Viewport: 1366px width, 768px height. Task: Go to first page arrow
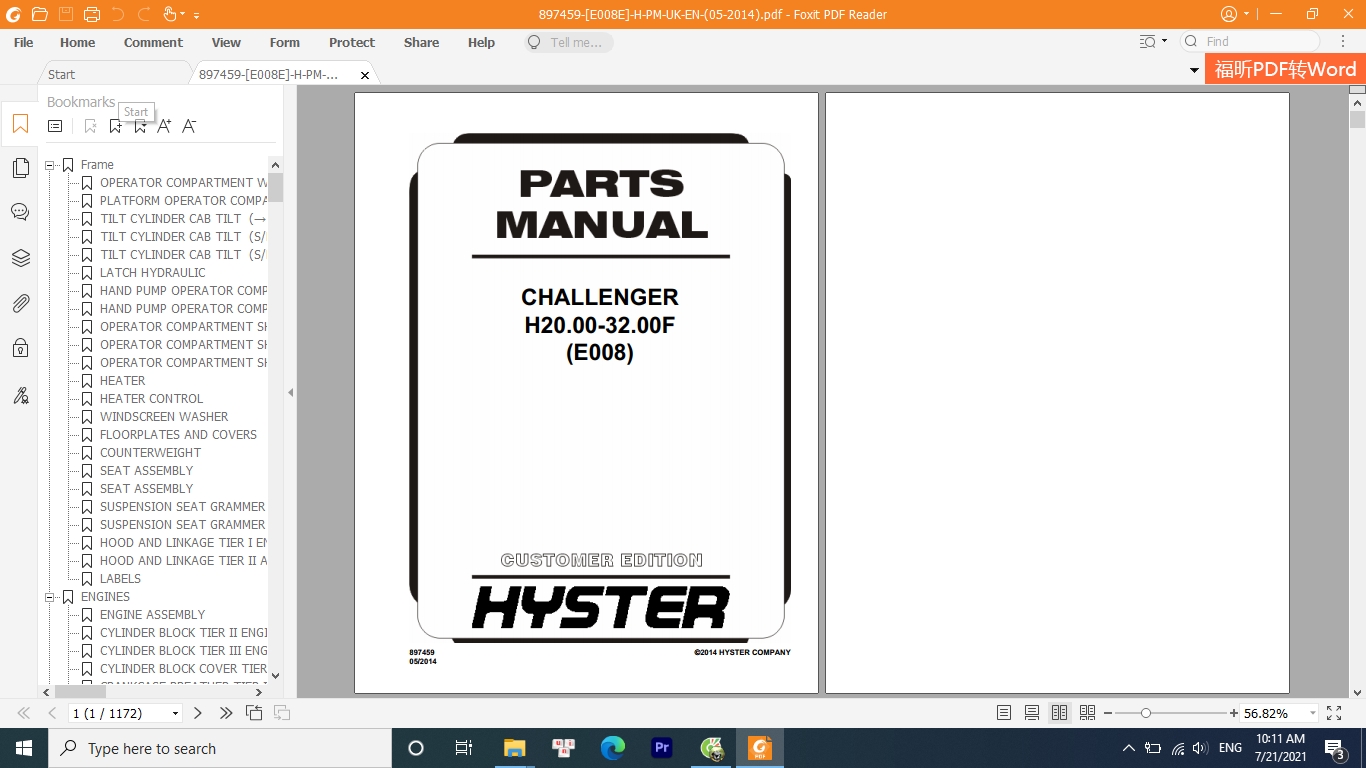pyautogui.click(x=23, y=713)
